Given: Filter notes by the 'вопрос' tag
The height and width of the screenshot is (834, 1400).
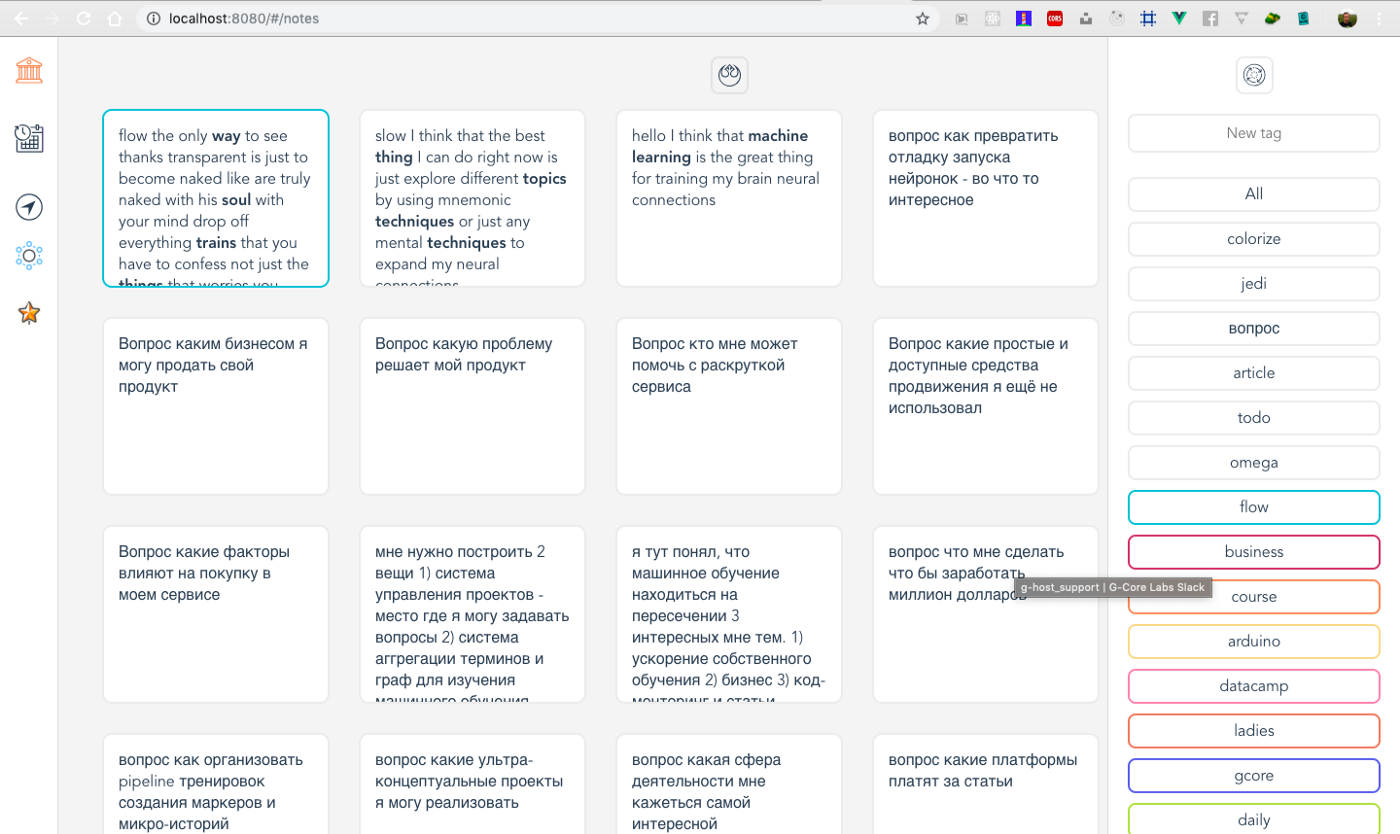Looking at the screenshot, I should coord(1253,328).
